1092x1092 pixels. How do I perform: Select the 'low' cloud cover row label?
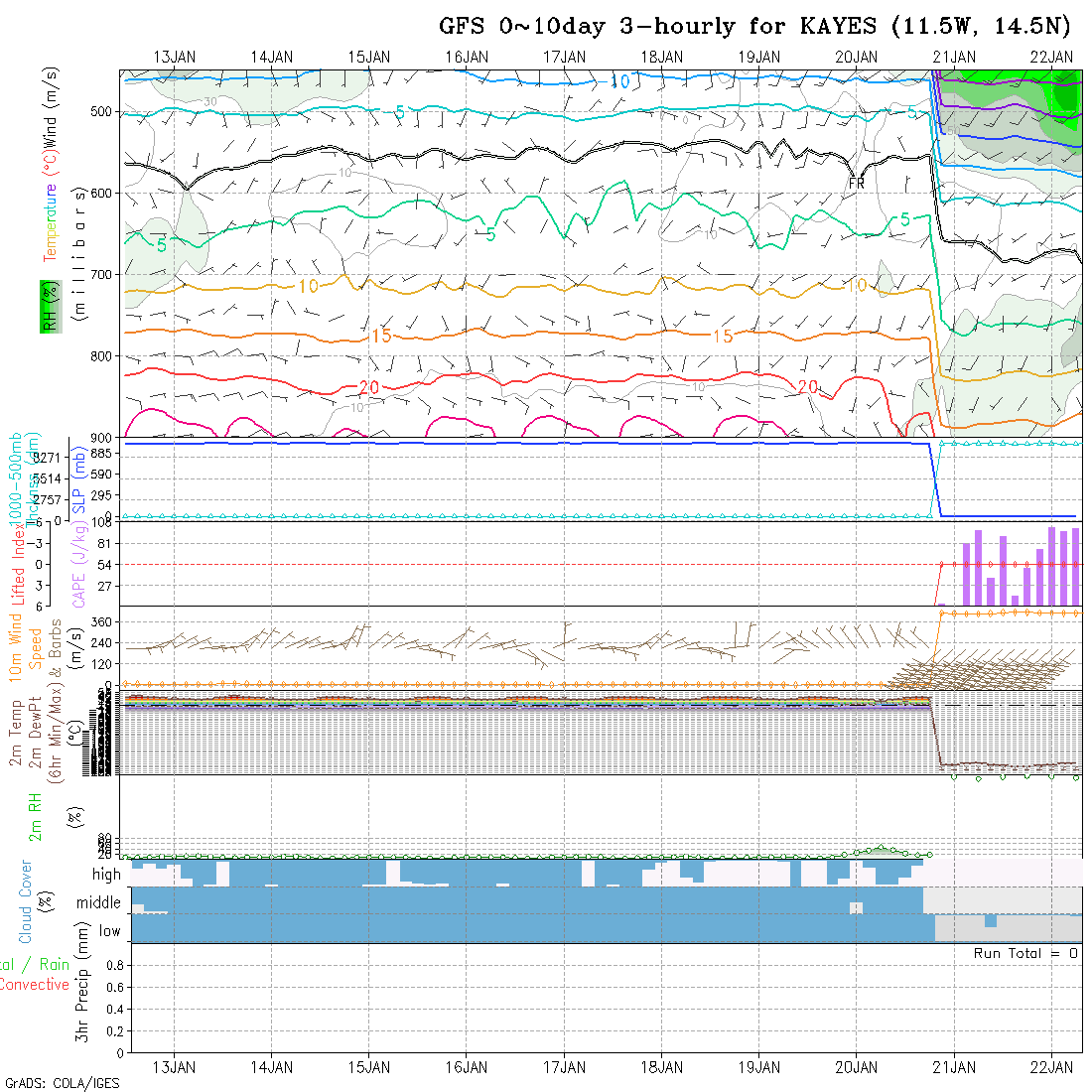(x=109, y=931)
